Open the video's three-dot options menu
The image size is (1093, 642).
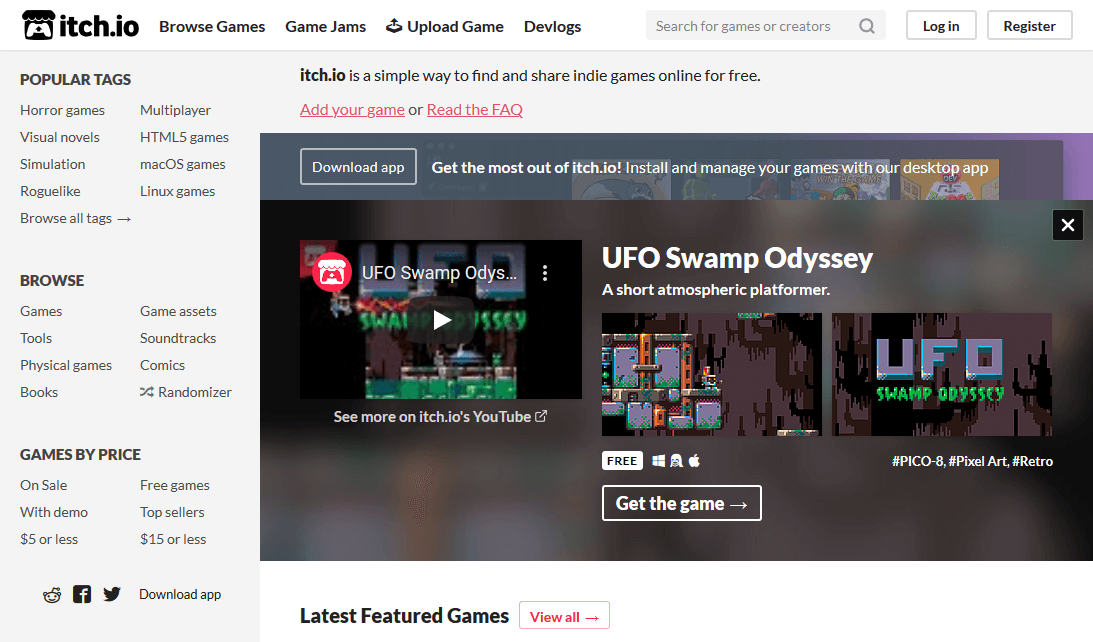(x=545, y=273)
